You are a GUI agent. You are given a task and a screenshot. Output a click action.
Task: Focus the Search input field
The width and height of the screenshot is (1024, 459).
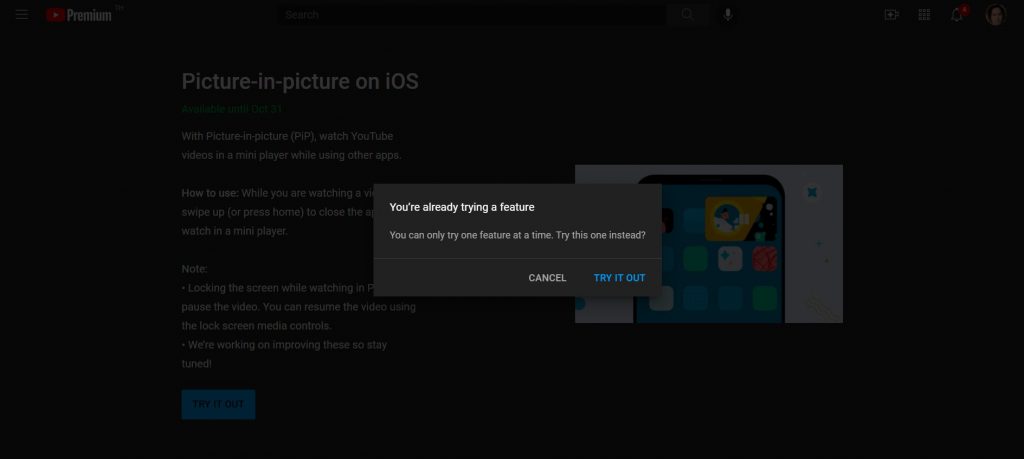click(472, 14)
